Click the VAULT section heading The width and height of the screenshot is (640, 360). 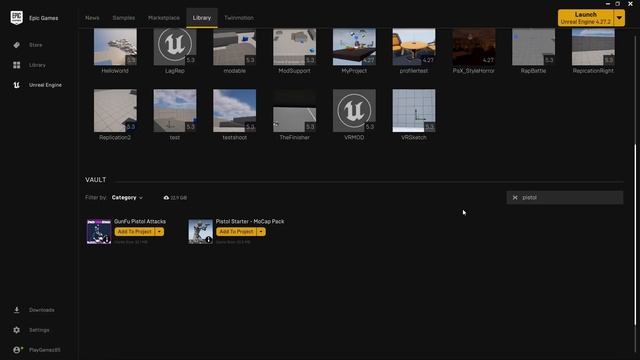point(96,180)
